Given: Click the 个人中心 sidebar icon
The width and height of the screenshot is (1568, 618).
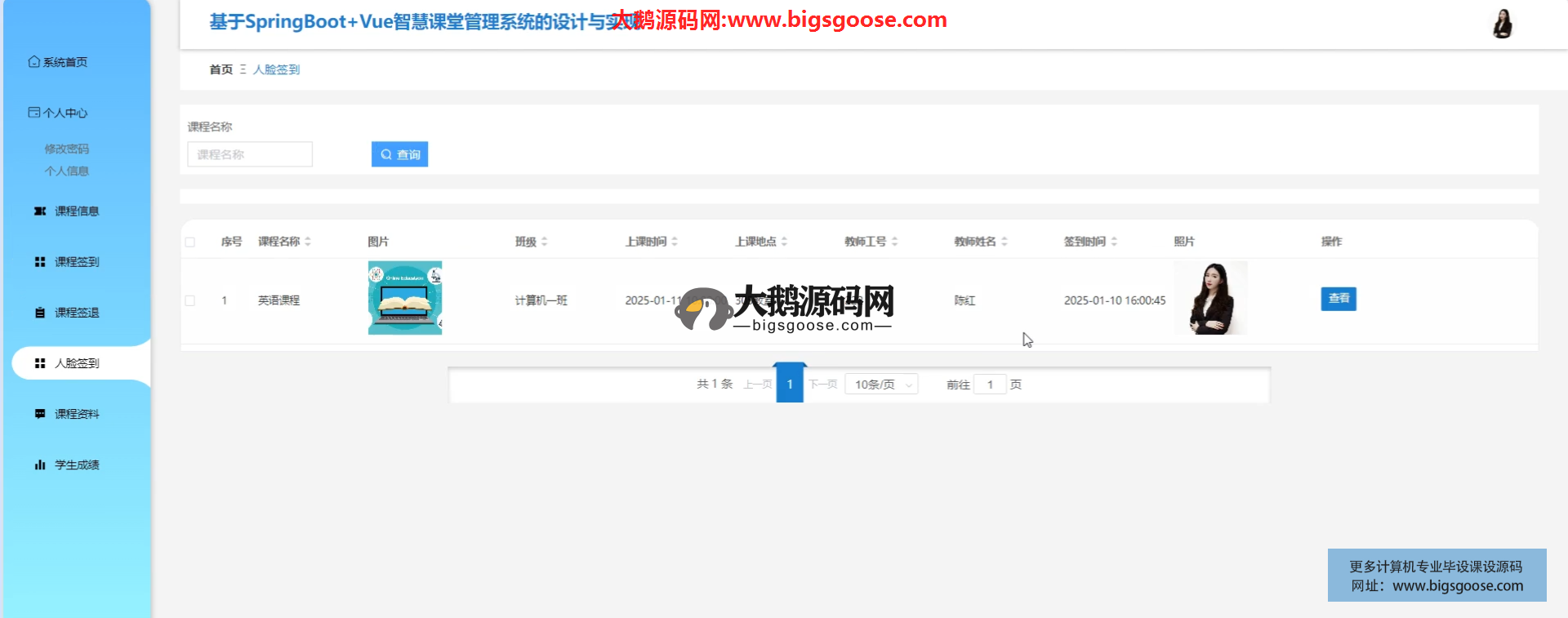Looking at the screenshot, I should point(33,113).
